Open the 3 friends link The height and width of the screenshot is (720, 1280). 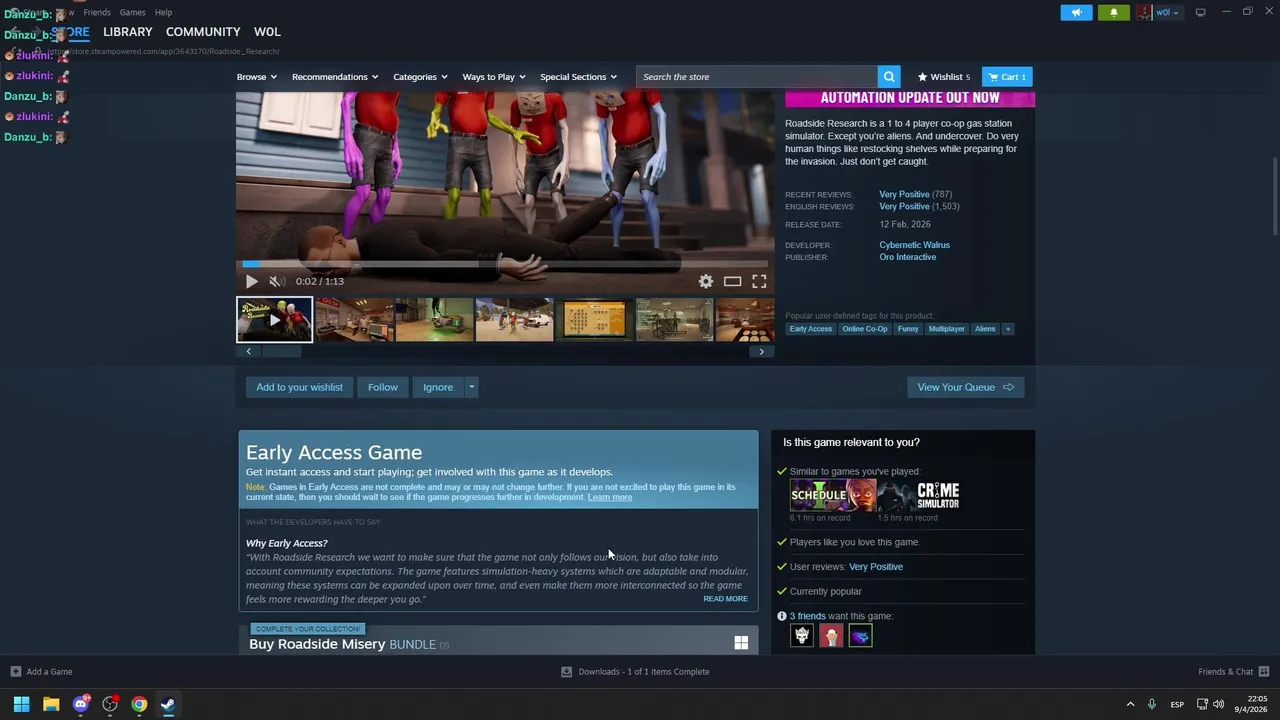[x=807, y=616]
